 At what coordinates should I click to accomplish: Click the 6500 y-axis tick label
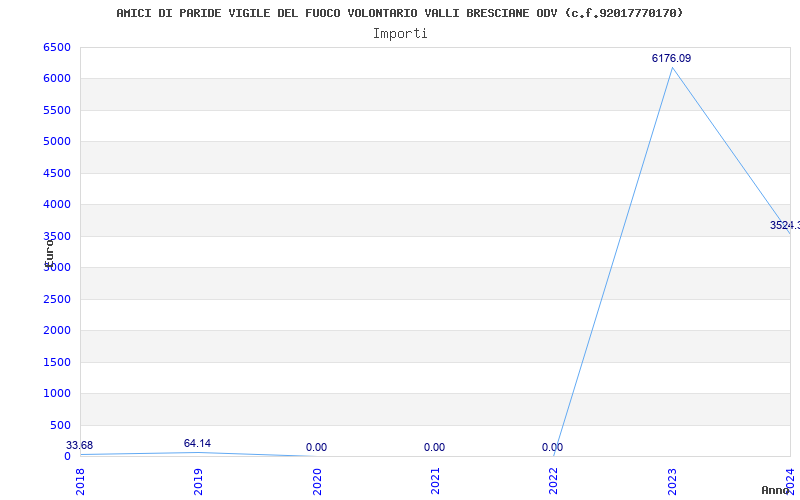[57, 47]
